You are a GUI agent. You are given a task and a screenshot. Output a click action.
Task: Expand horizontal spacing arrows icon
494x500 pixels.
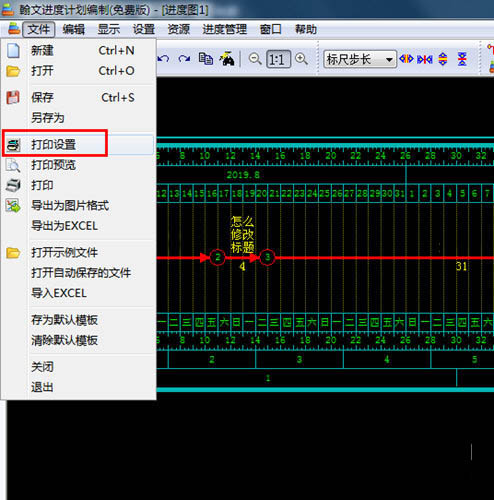pos(406,59)
